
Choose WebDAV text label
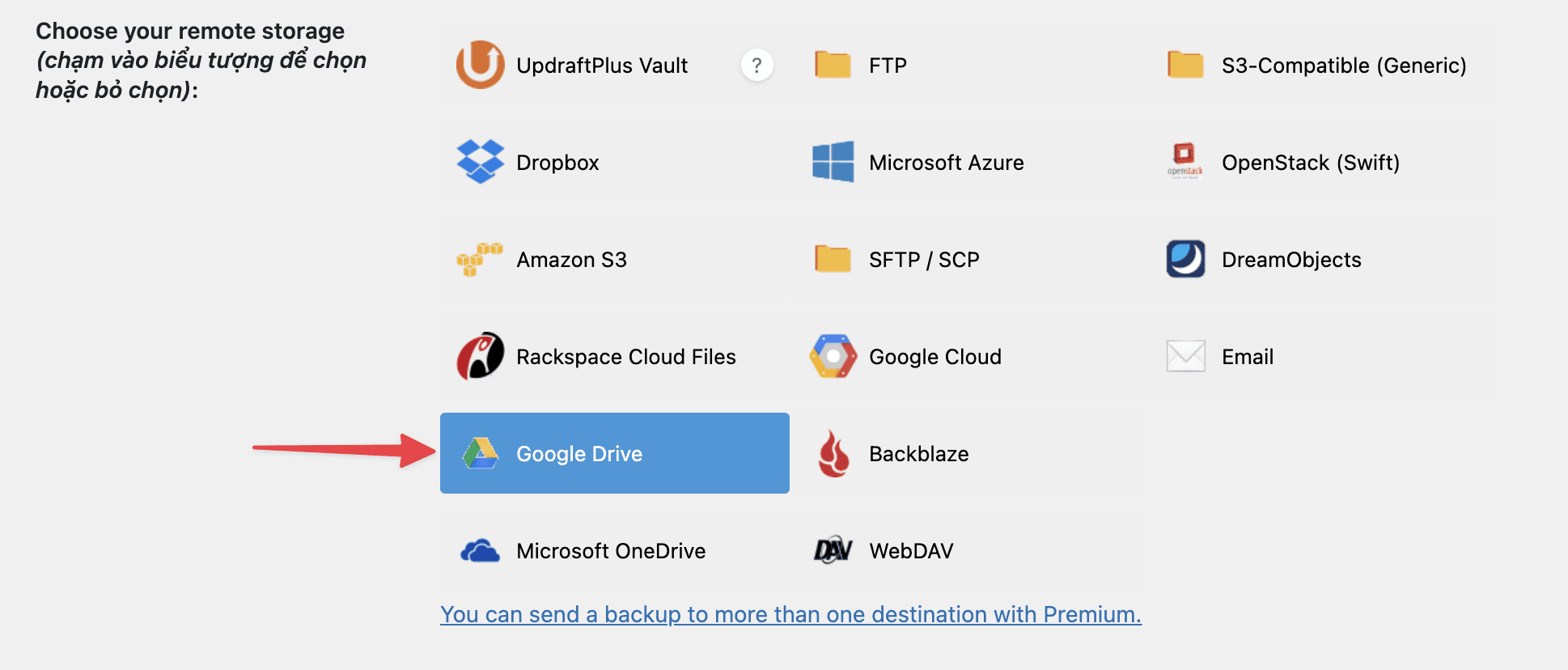[x=911, y=551]
